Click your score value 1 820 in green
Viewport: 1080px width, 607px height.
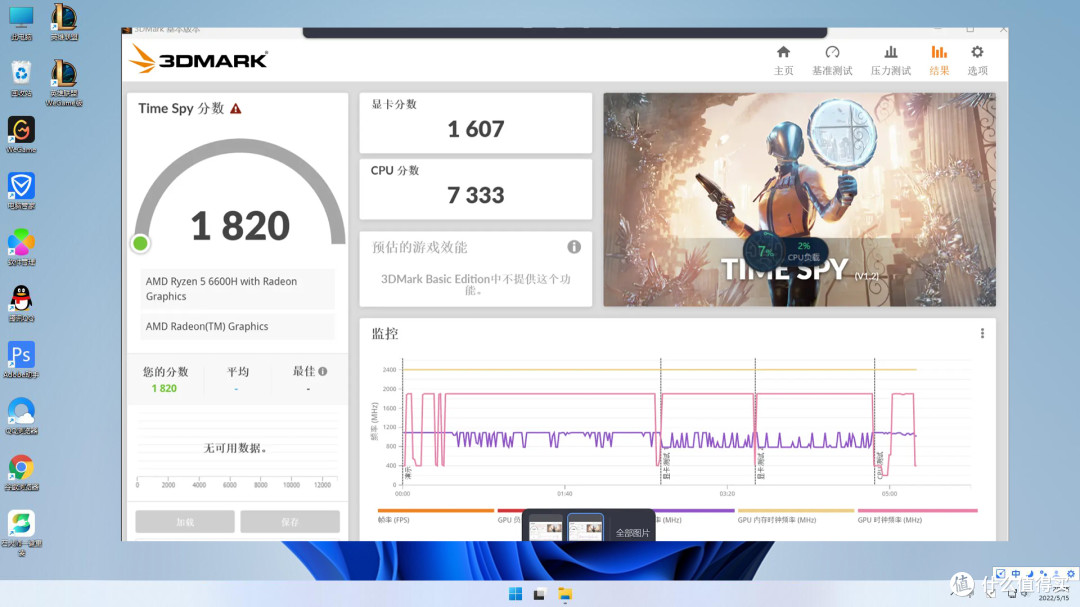164,389
